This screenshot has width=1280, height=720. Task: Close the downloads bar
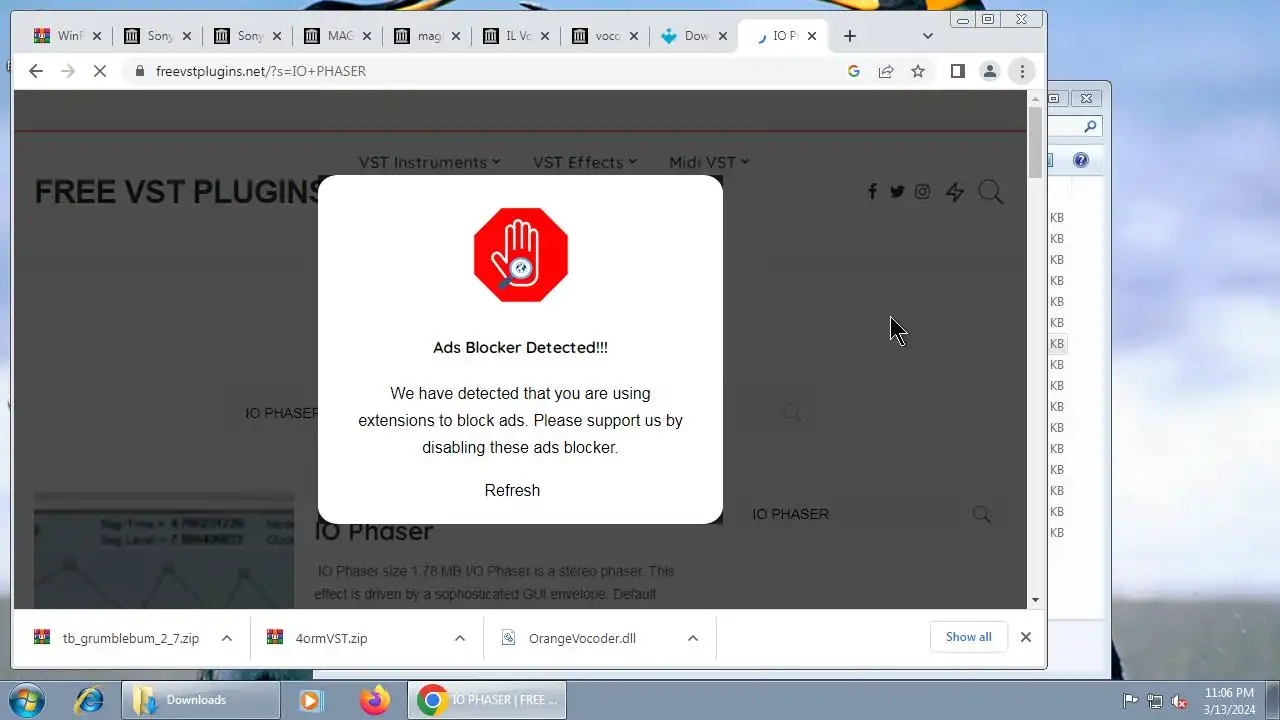(1025, 637)
